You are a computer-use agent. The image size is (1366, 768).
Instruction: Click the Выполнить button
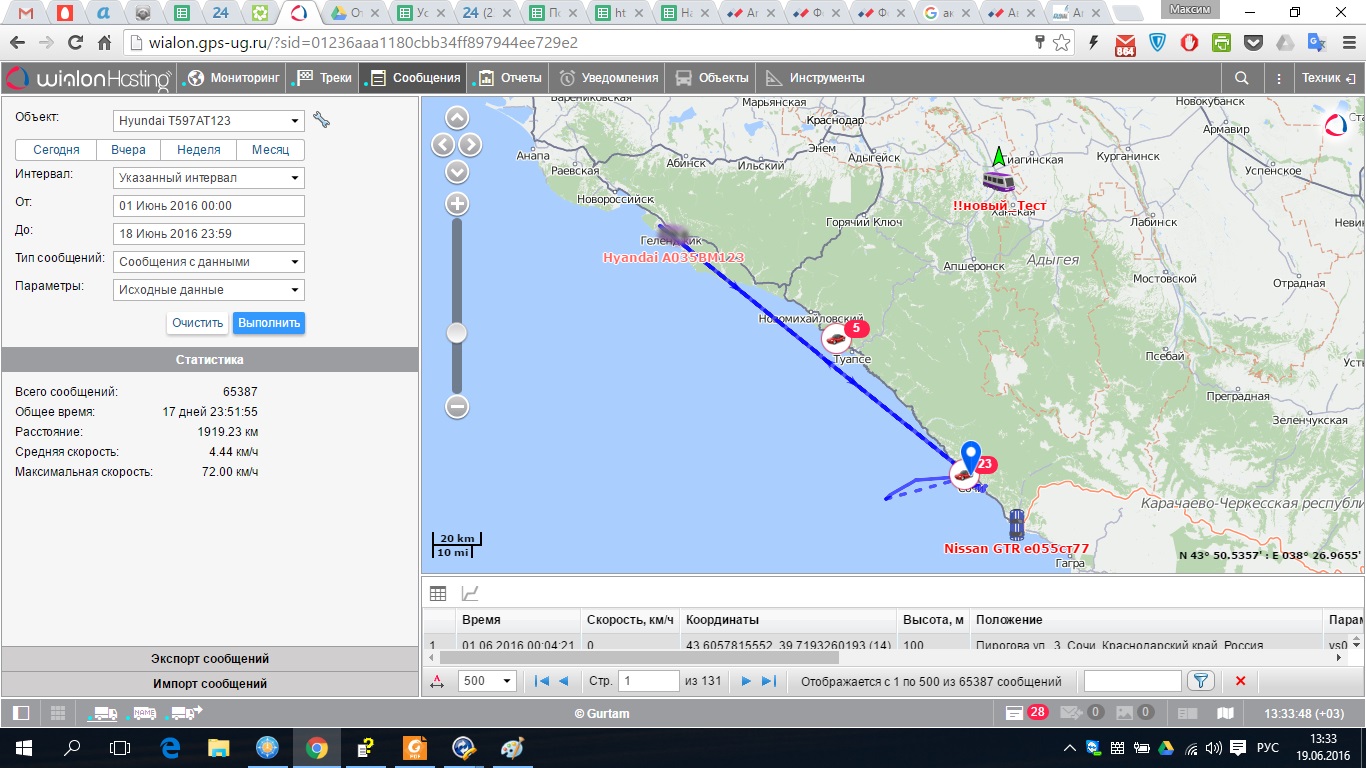tap(268, 323)
